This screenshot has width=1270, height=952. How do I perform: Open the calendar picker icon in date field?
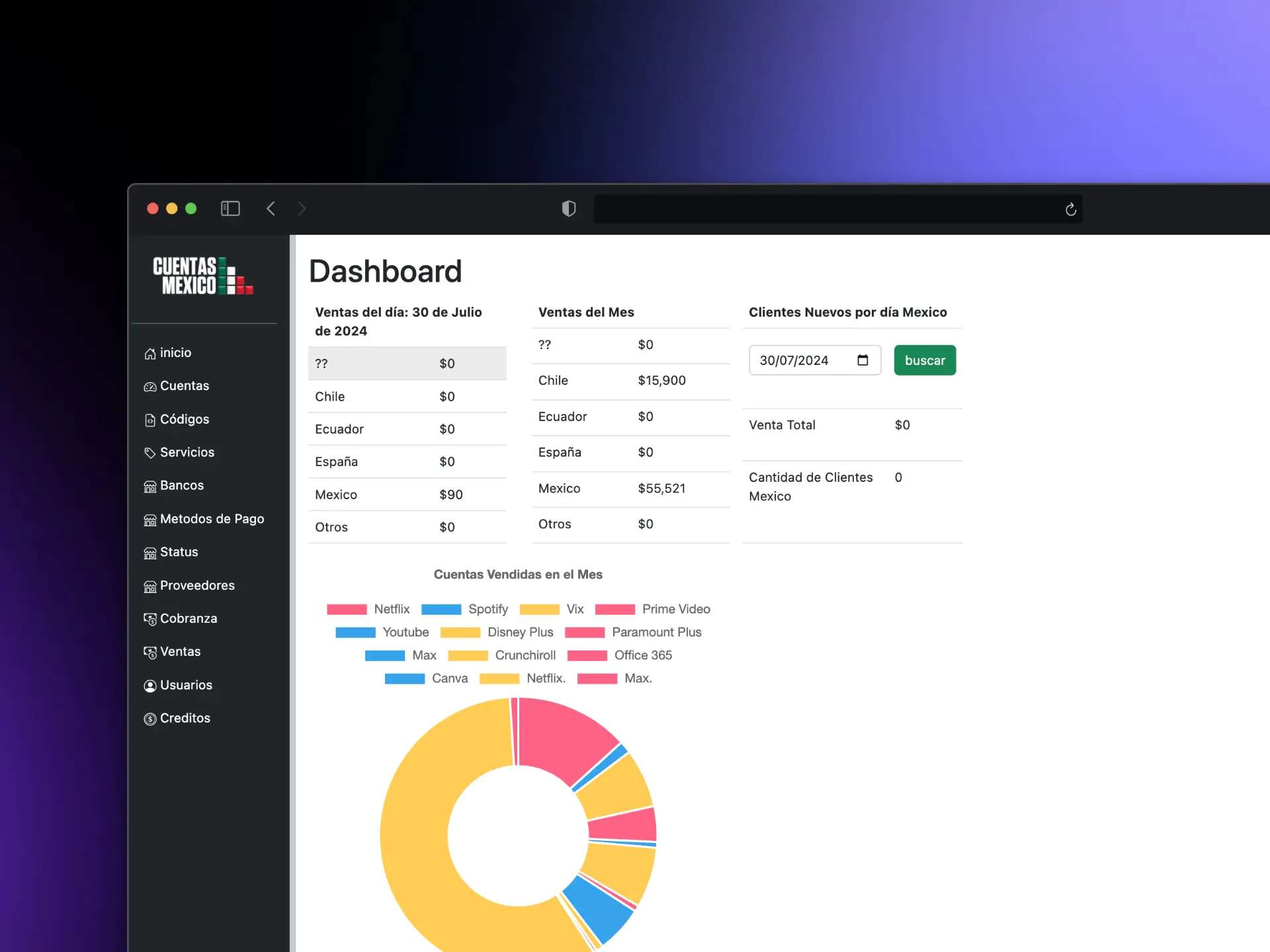pos(863,360)
